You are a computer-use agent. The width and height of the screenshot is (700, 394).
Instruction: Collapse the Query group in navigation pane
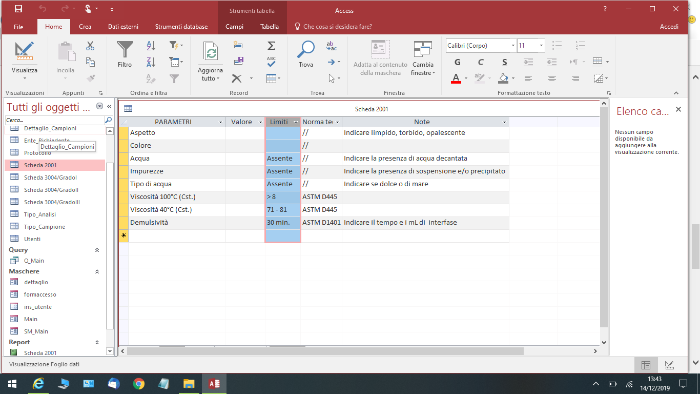pos(97,250)
